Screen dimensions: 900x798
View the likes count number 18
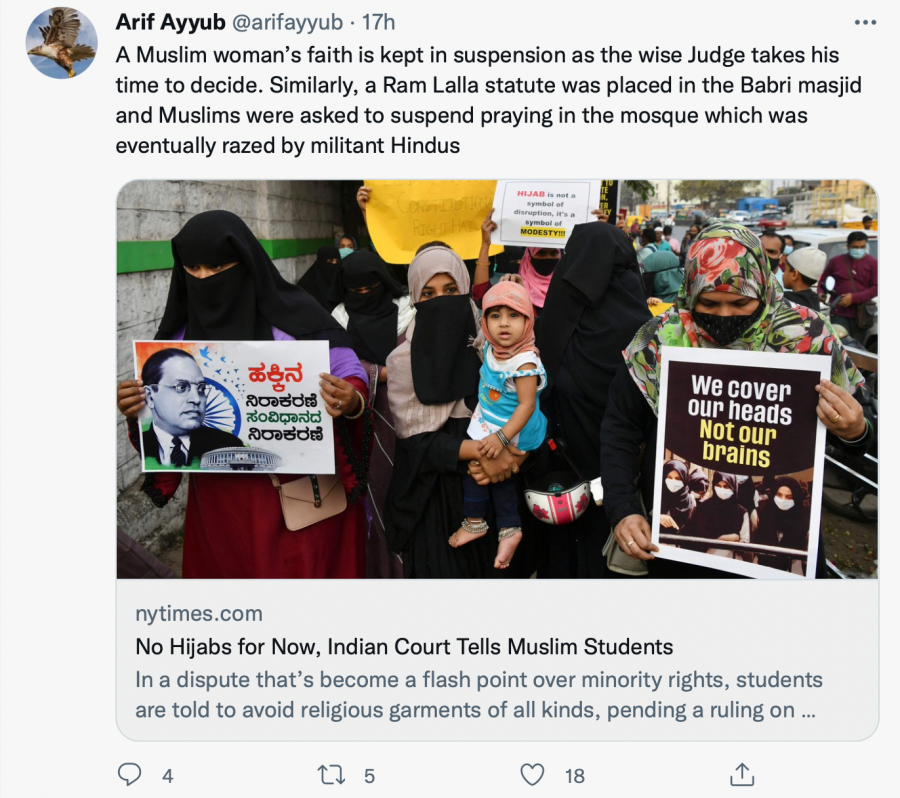(575, 776)
